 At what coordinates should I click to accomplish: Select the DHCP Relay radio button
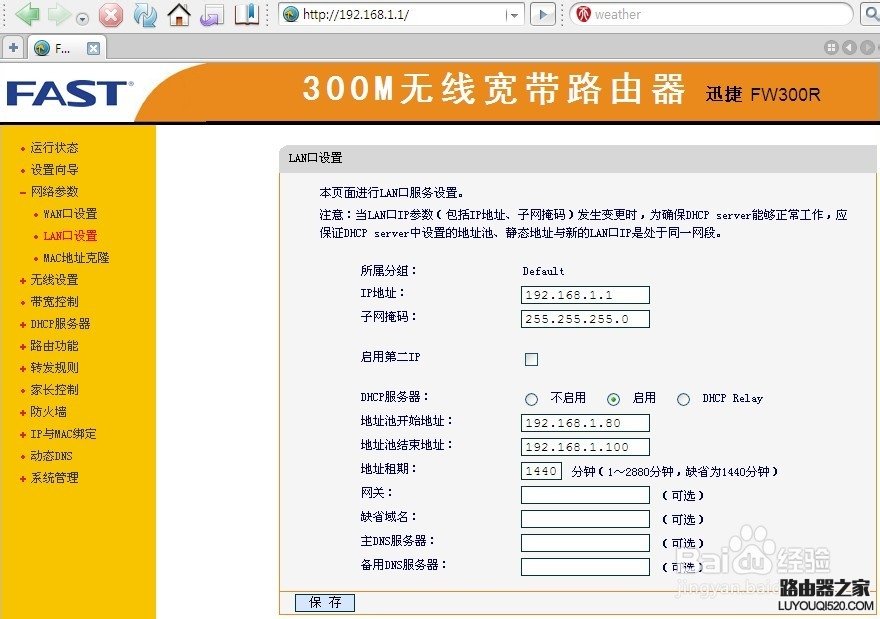[x=684, y=398]
